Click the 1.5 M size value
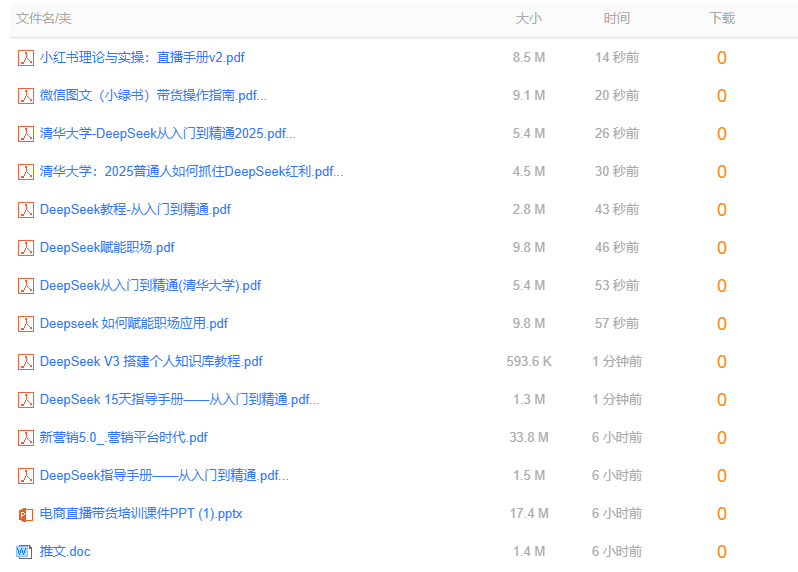The image size is (798, 572). (x=529, y=476)
